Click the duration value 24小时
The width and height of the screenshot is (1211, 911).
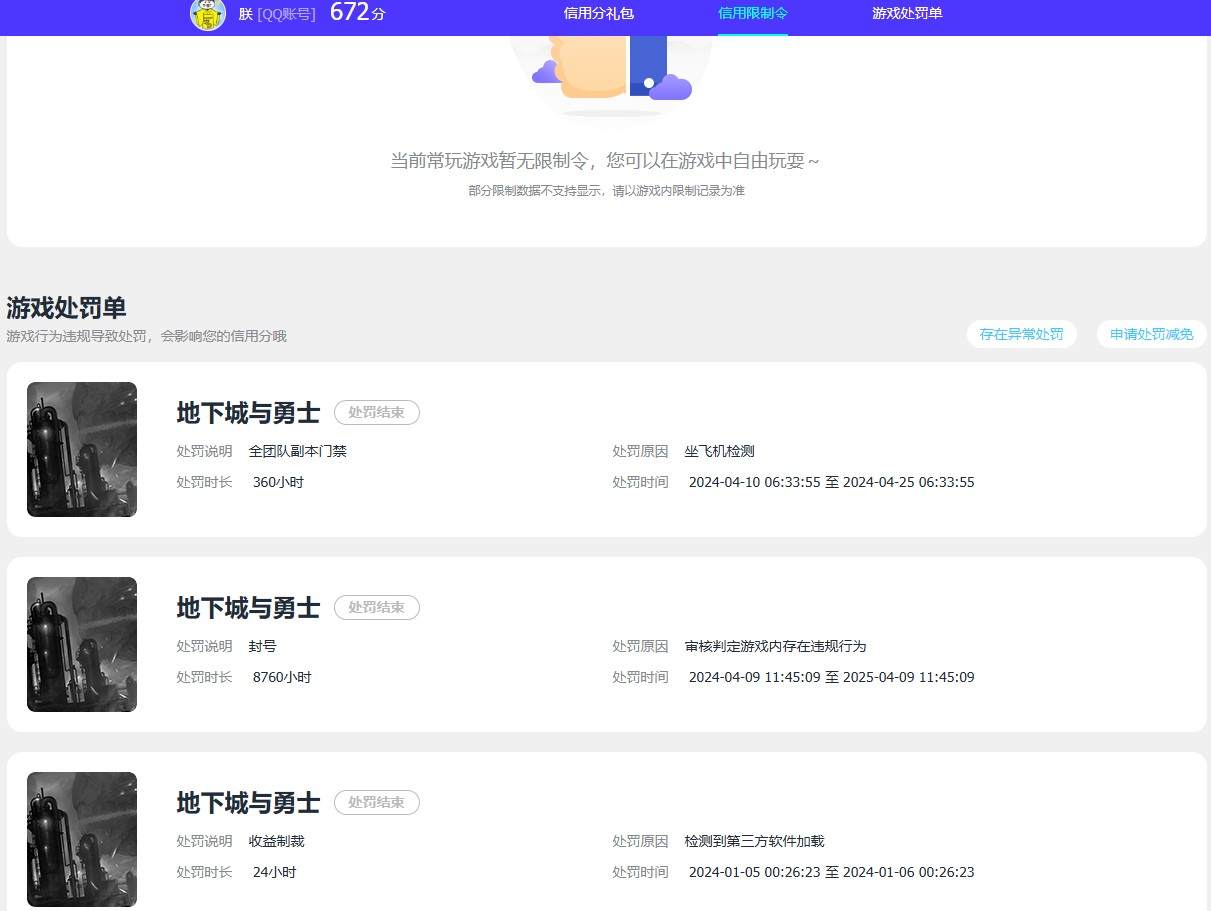(x=275, y=873)
